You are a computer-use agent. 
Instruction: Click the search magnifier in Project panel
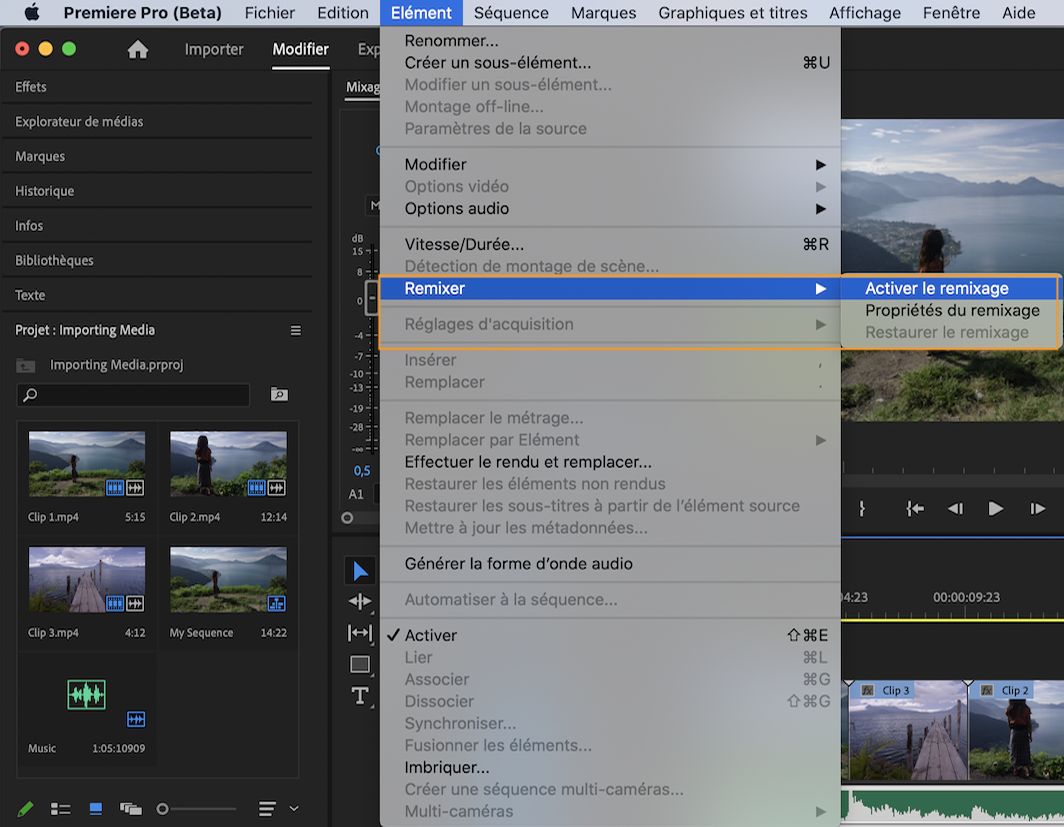[279, 395]
